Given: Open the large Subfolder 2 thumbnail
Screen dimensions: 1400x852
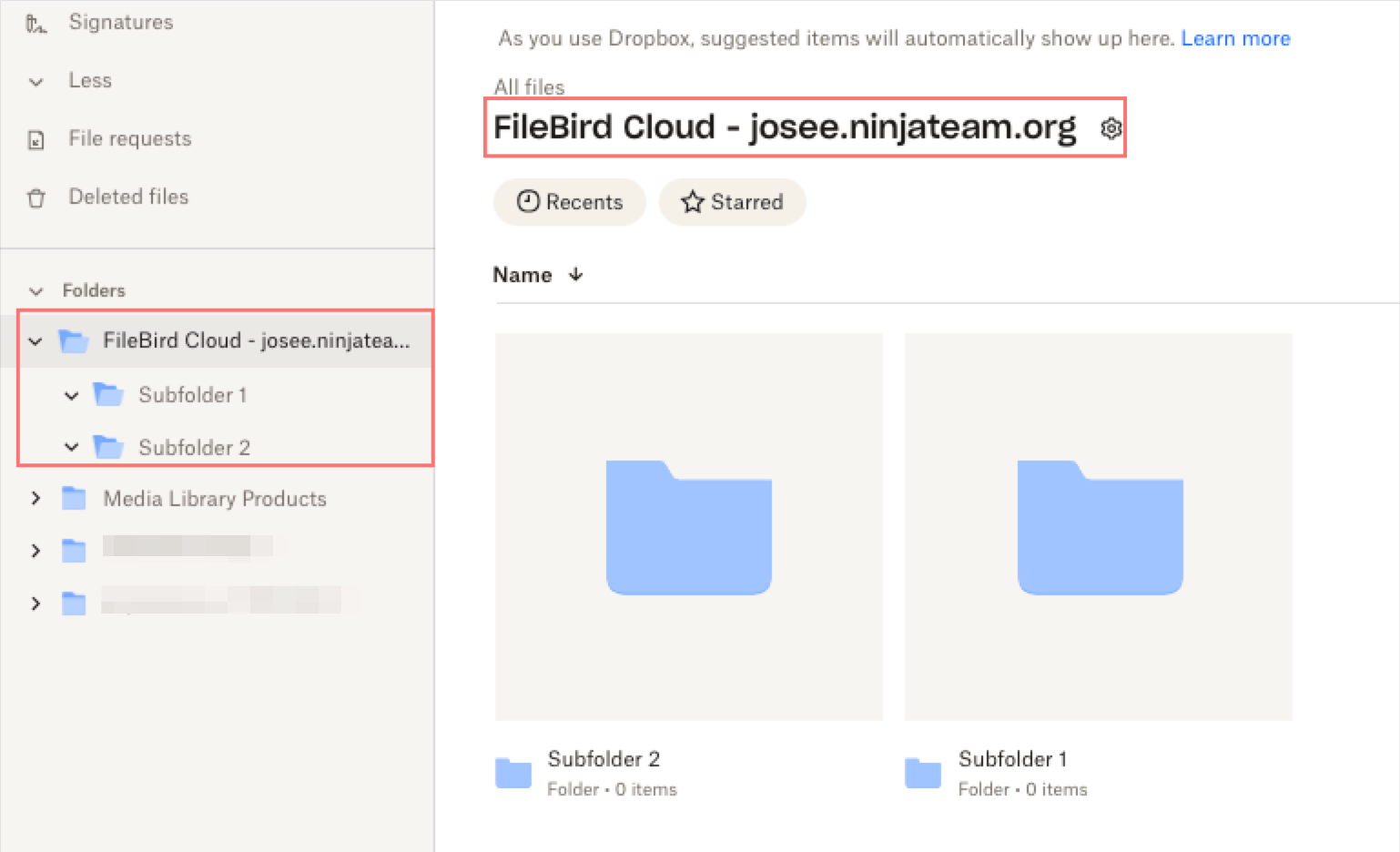Looking at the screenshot, I should point(689,527).
